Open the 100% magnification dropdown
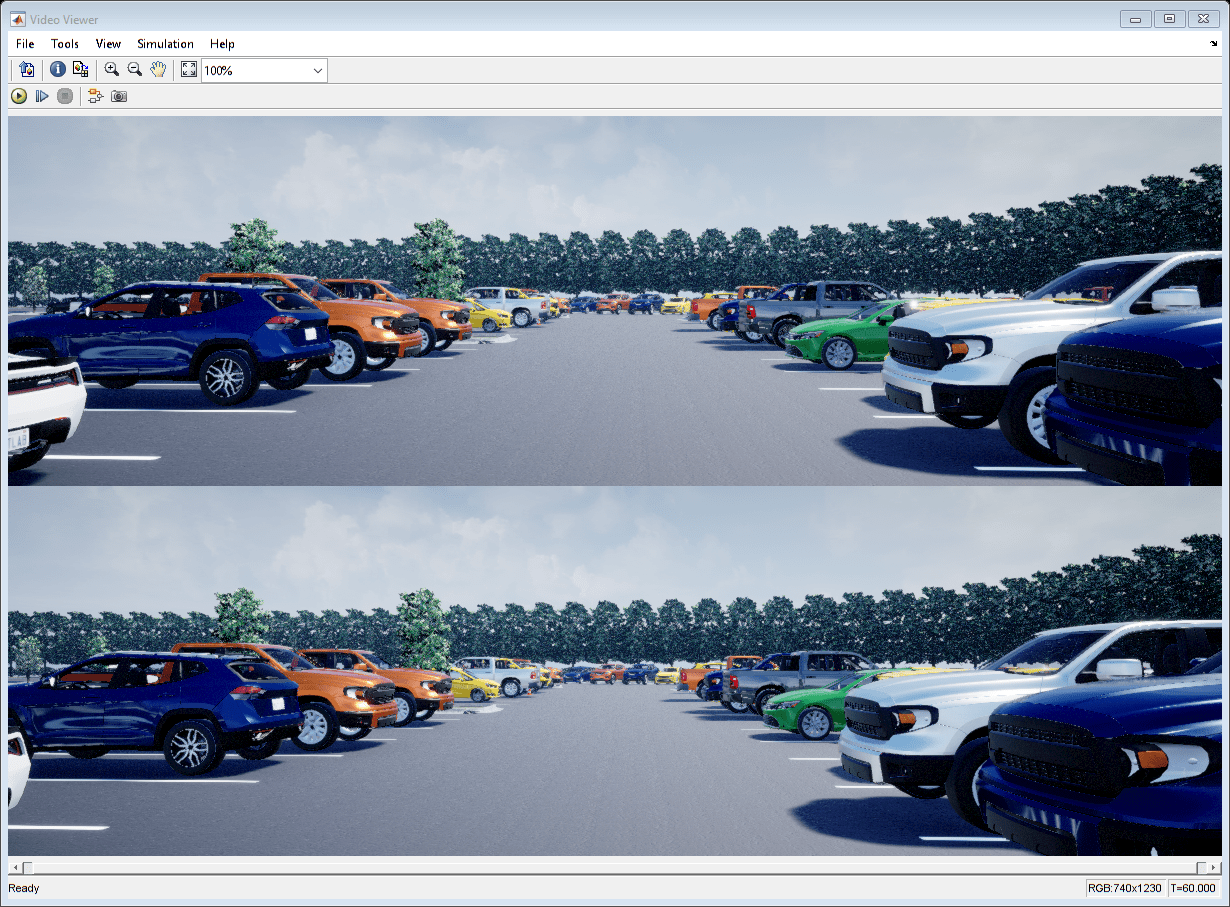This screenshot has width=1230, height=907. [x=264, y=71]
